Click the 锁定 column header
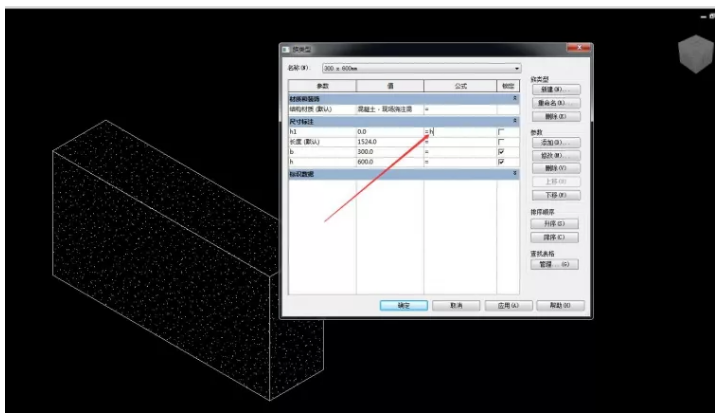The height and width of the screenshot is (416, 719). pyautogui.click(x=508, y=86)
